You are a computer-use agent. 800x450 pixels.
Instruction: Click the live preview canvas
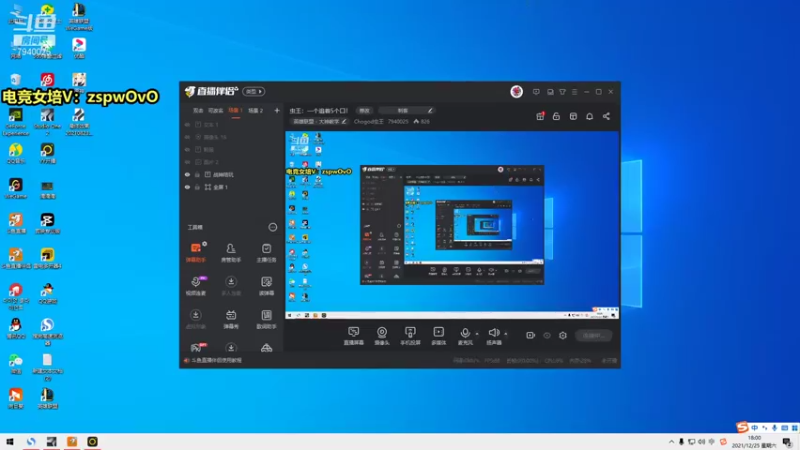pyautogui.click(x=452, y=226)
